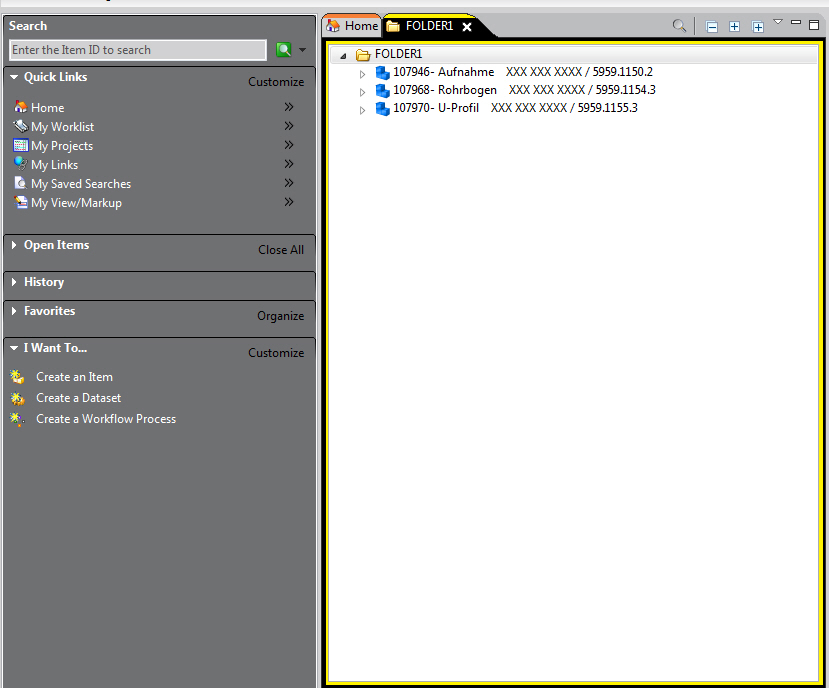Click the My Saved Searches icon
Image resolution: width=829 pixels, height=688 pixels.
(21, 183)
